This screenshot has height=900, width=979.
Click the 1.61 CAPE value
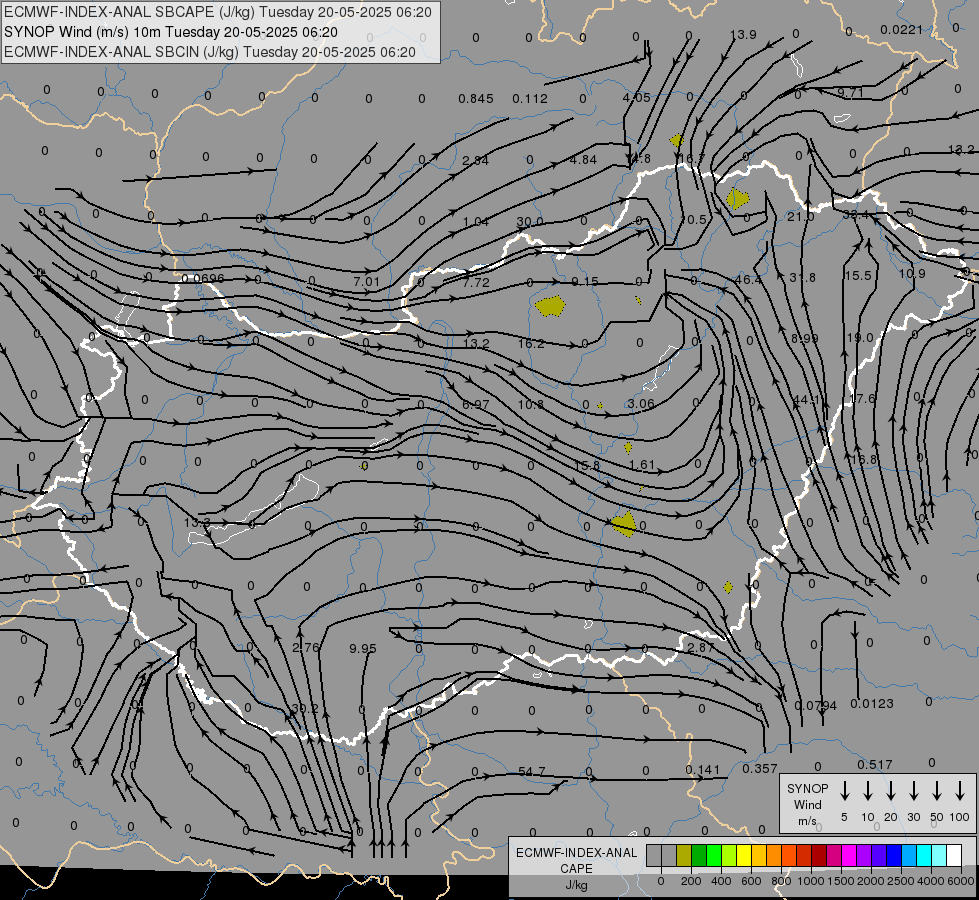(x=642, y=465)
